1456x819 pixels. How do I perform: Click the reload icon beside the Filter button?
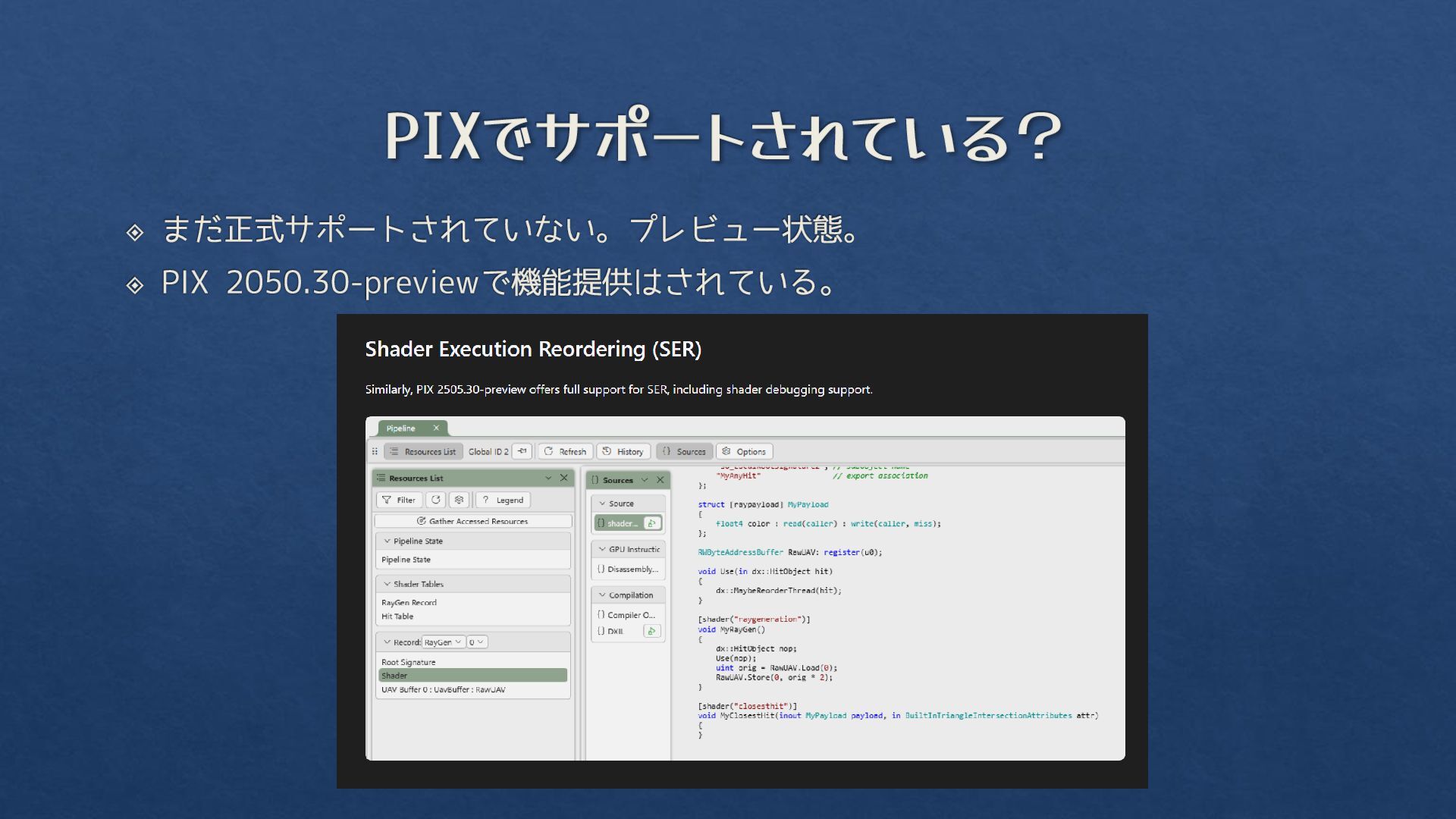pos(435,500)
